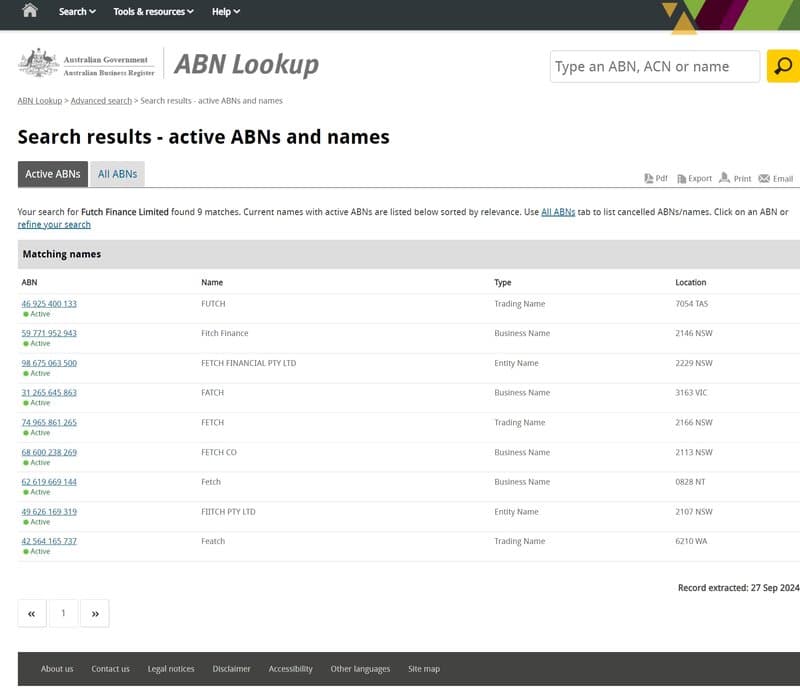The height and width of the screenshot is (698, 800).
Task: Click the Record extracted date text
Action: click(x=738, y=588)
